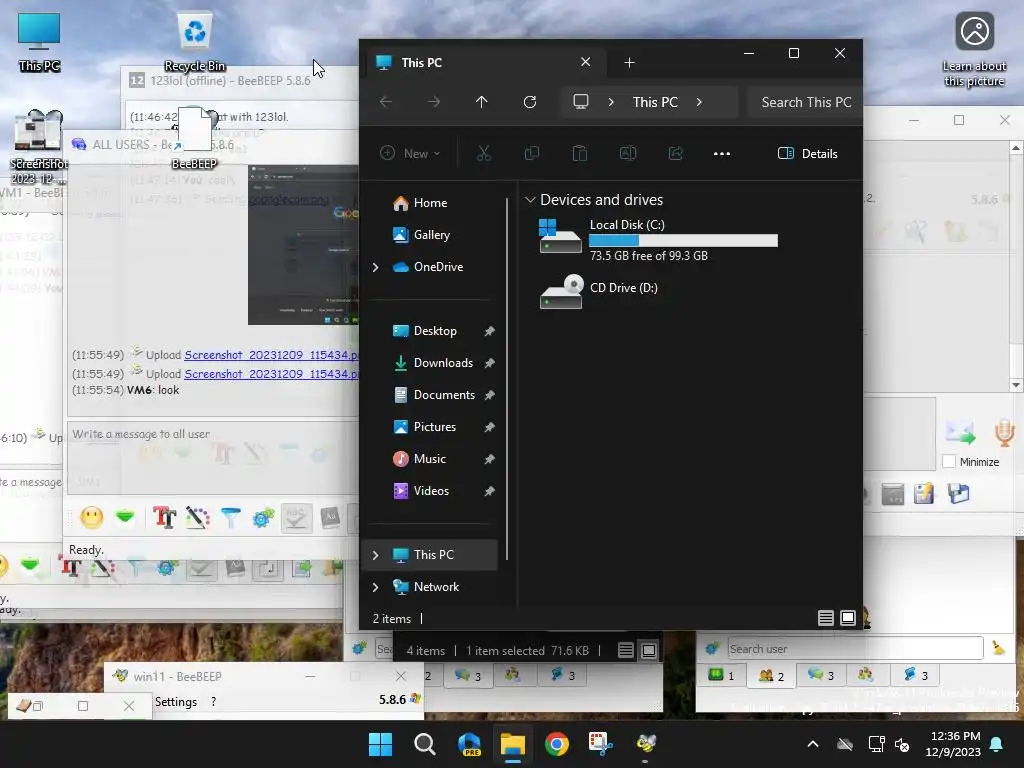Select the This PC tab in File Explorer

[485, 63]
